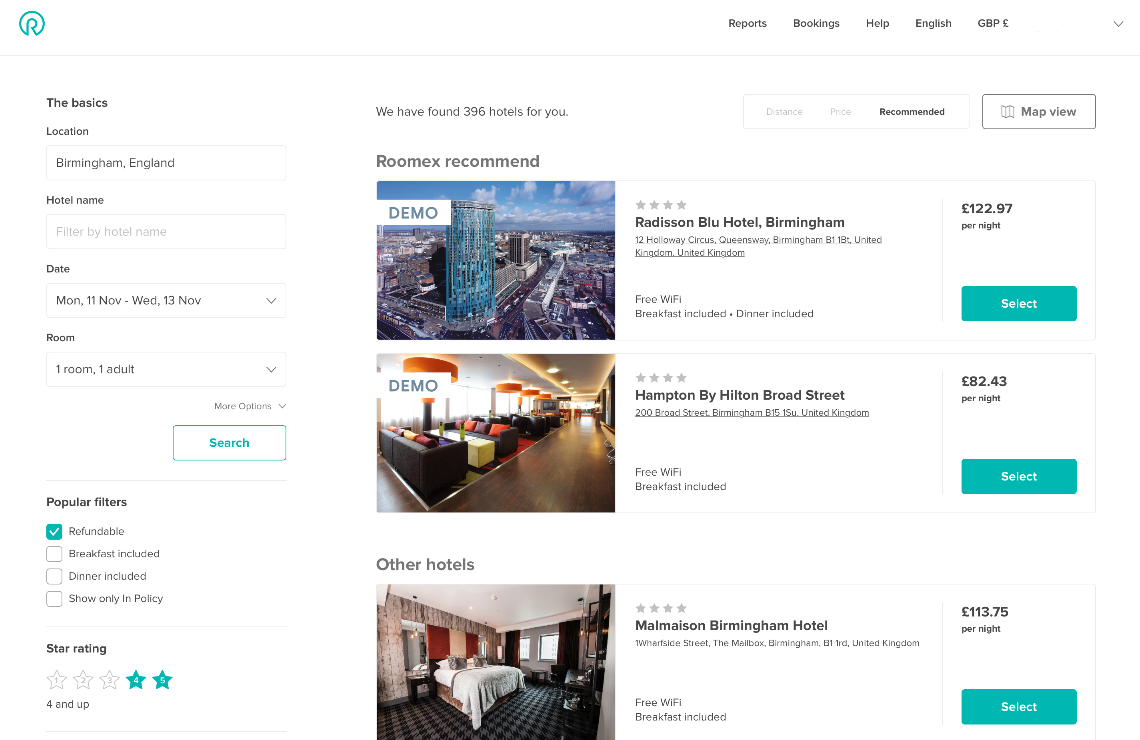Switch to Map view

pos(1038,112)
